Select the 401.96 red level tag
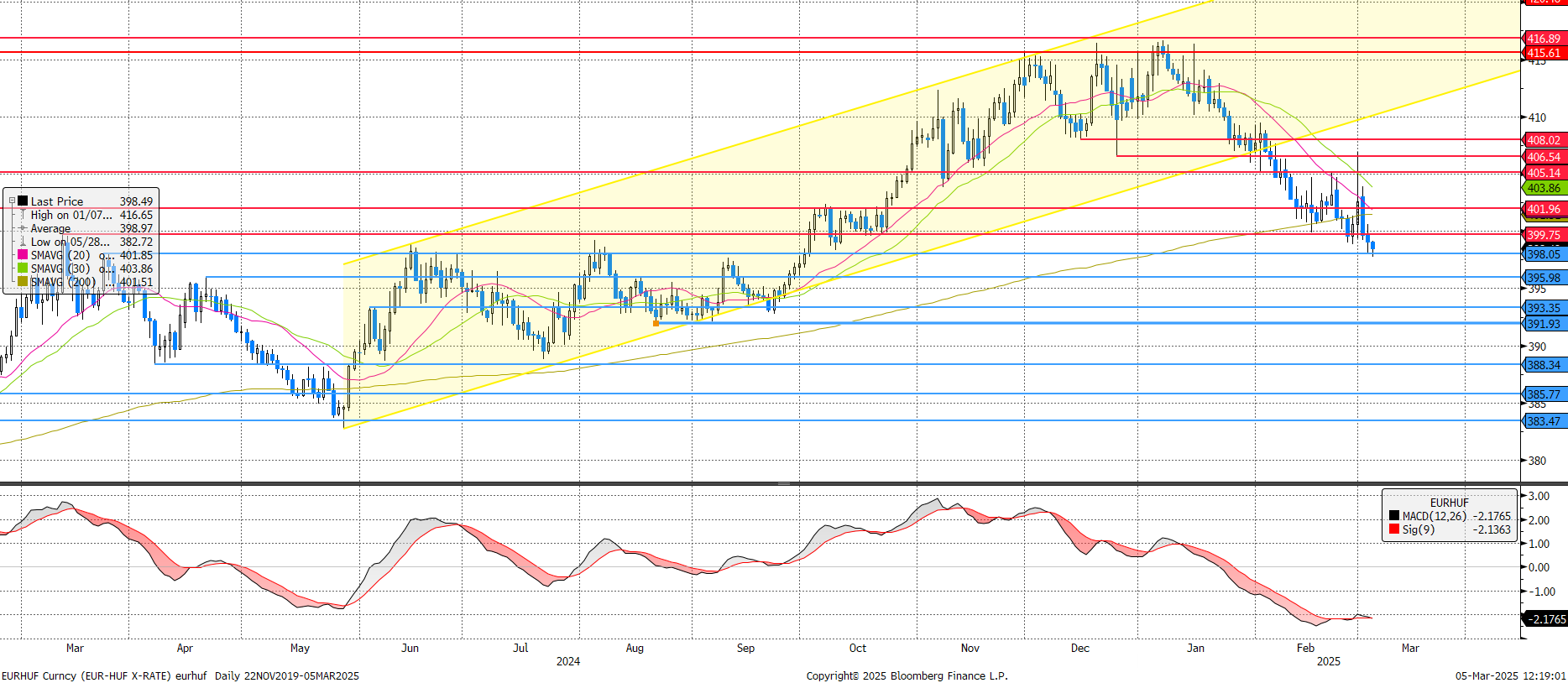This screenshot has height=683, width=1568. pos(1544,209)
